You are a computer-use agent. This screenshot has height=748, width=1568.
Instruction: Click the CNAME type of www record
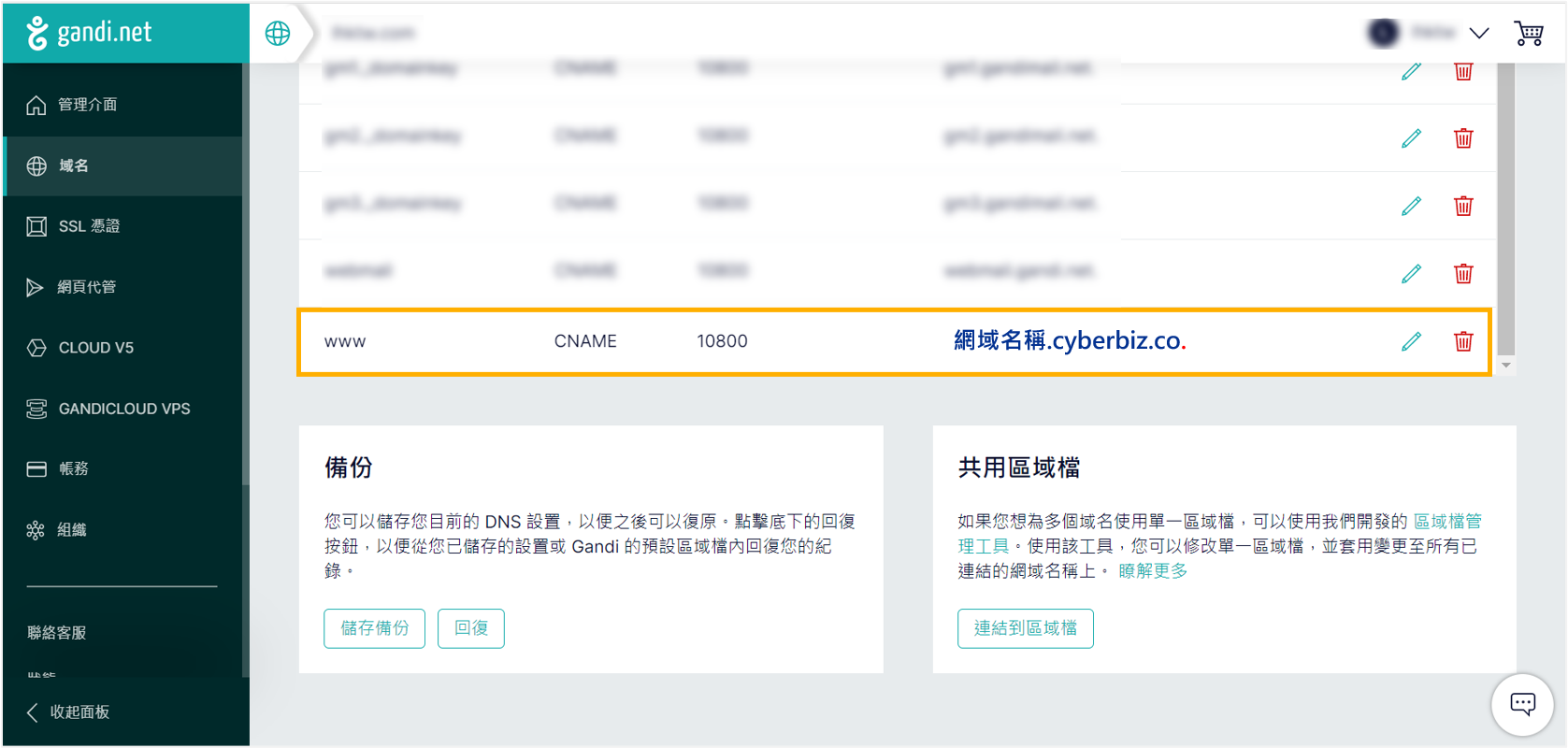pyautogui.click(x=585, y=341)
